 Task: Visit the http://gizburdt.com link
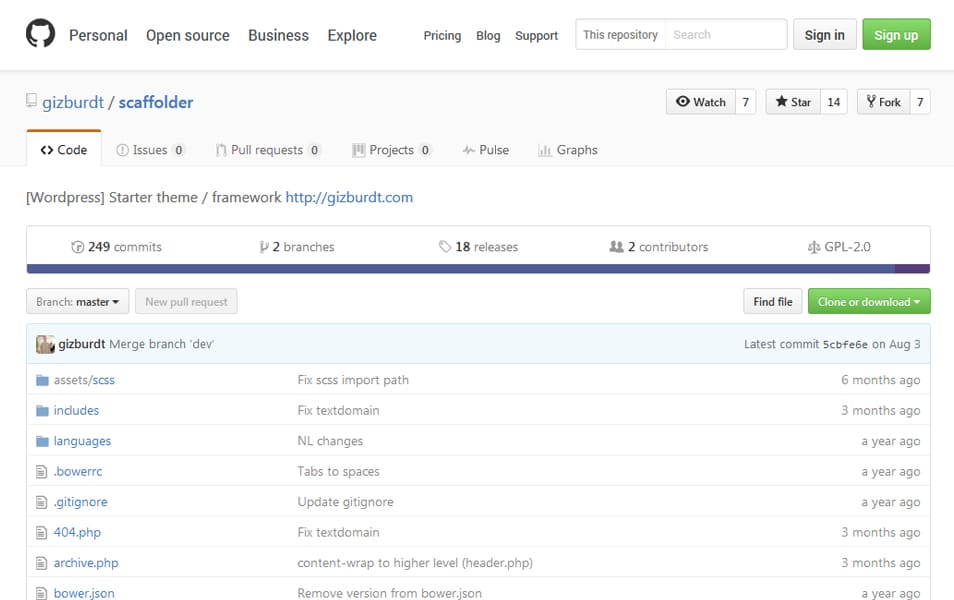click(349, 197)
